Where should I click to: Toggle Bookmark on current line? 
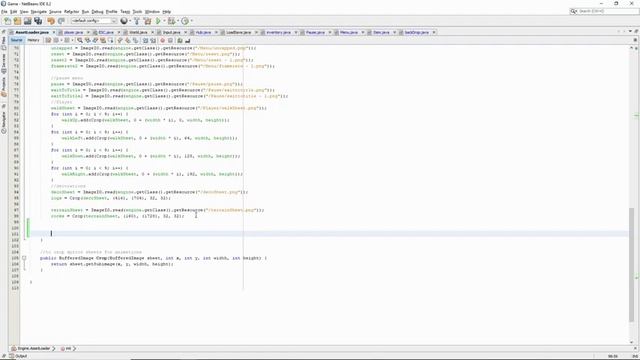click(x=135, y=40)
